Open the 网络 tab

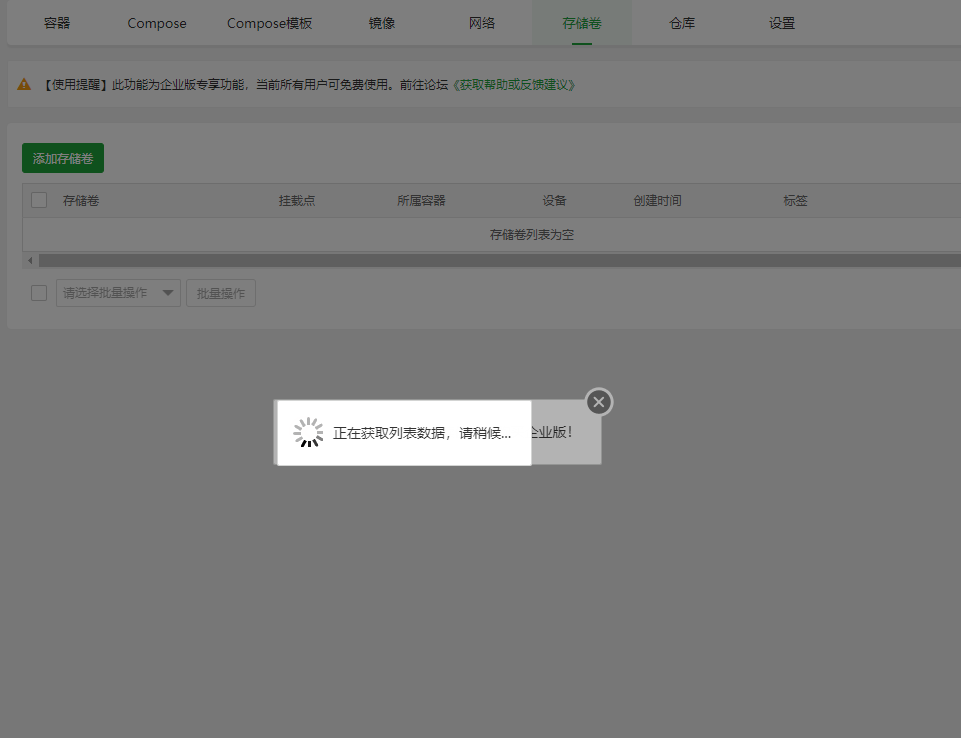point(481,22)
